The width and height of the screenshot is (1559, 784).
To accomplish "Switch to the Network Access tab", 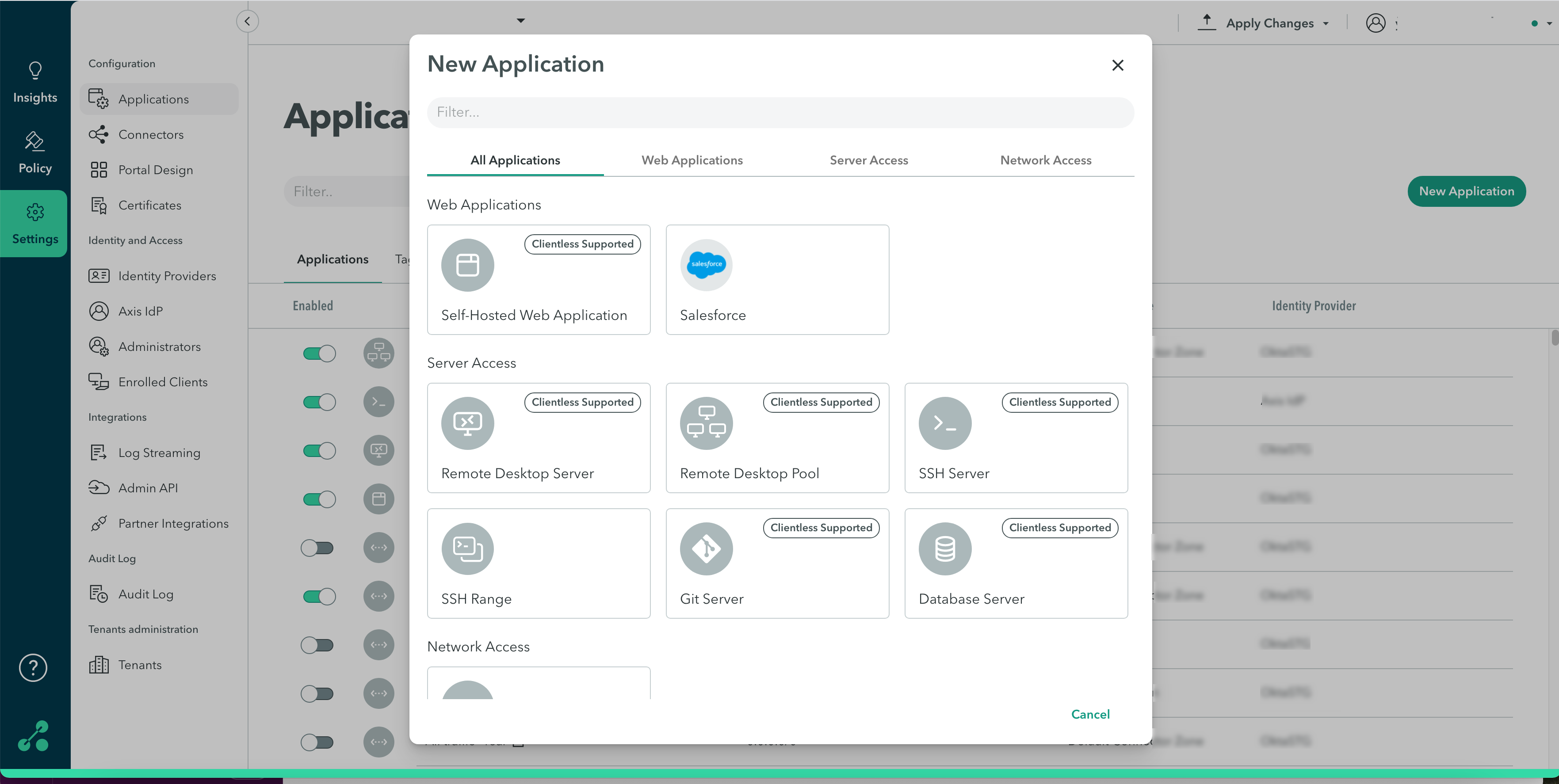I will click(1045, 160).
